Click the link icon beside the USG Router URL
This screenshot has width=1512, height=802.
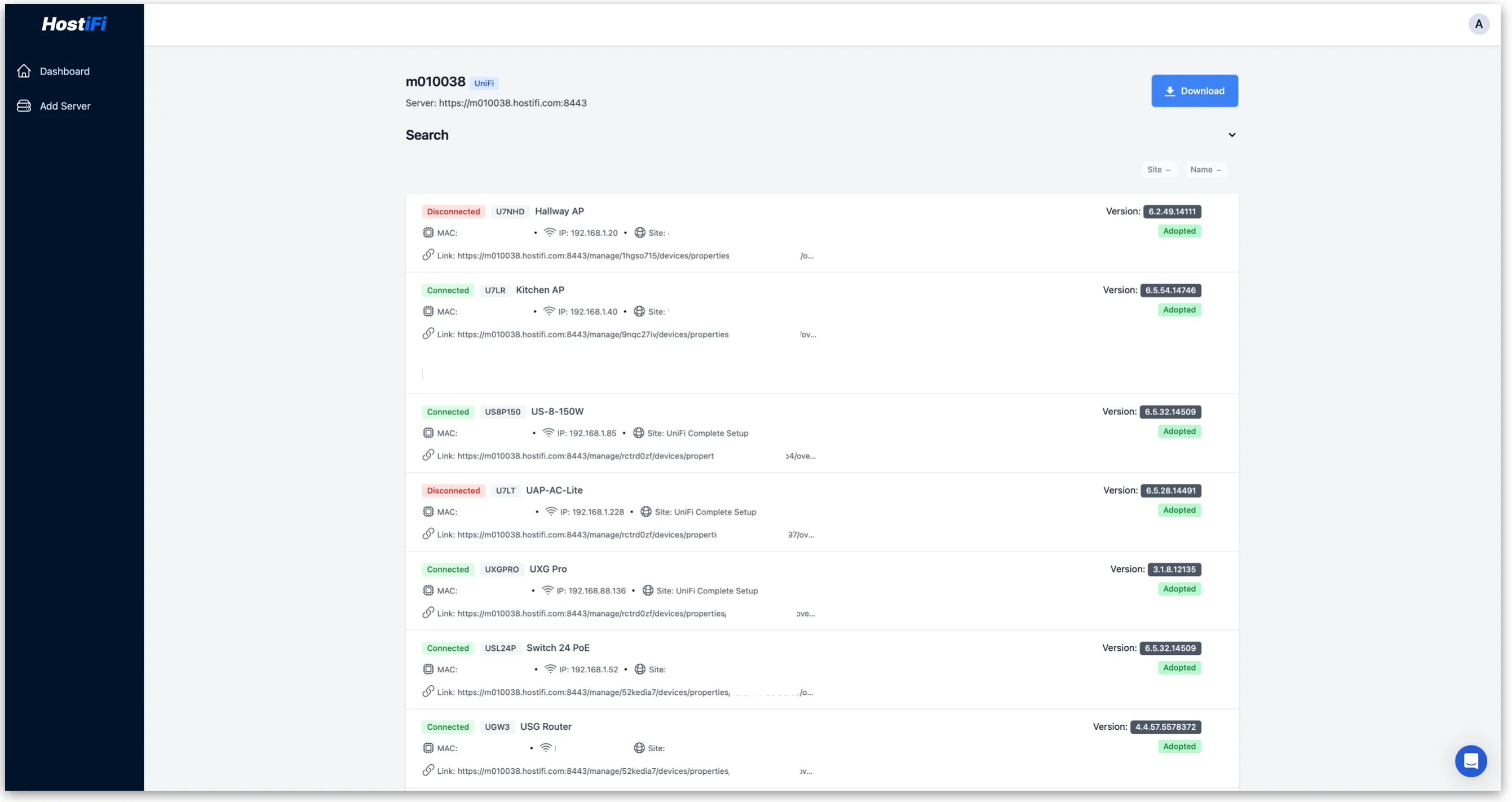(x=427, y=771)
